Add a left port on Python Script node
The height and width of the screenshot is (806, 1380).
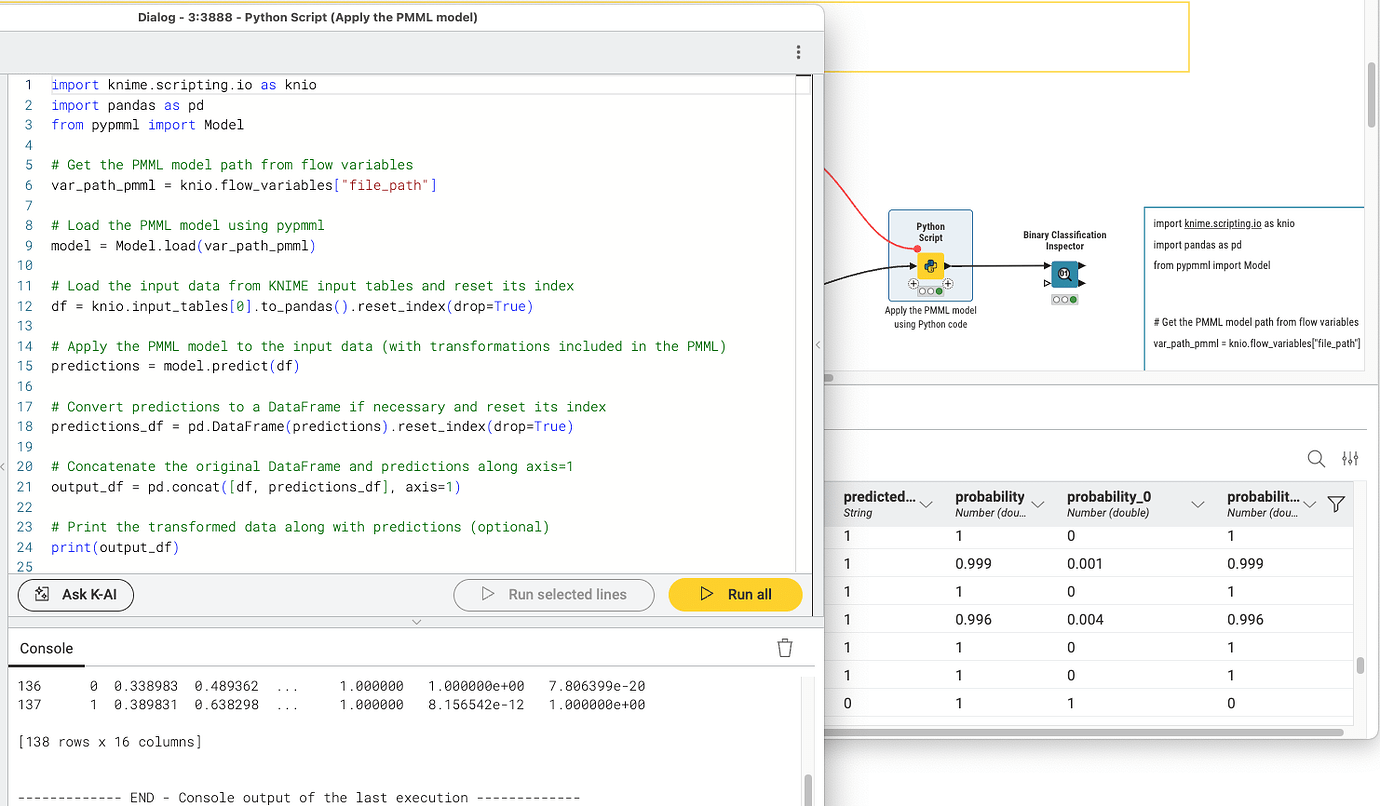coord(913,284)
